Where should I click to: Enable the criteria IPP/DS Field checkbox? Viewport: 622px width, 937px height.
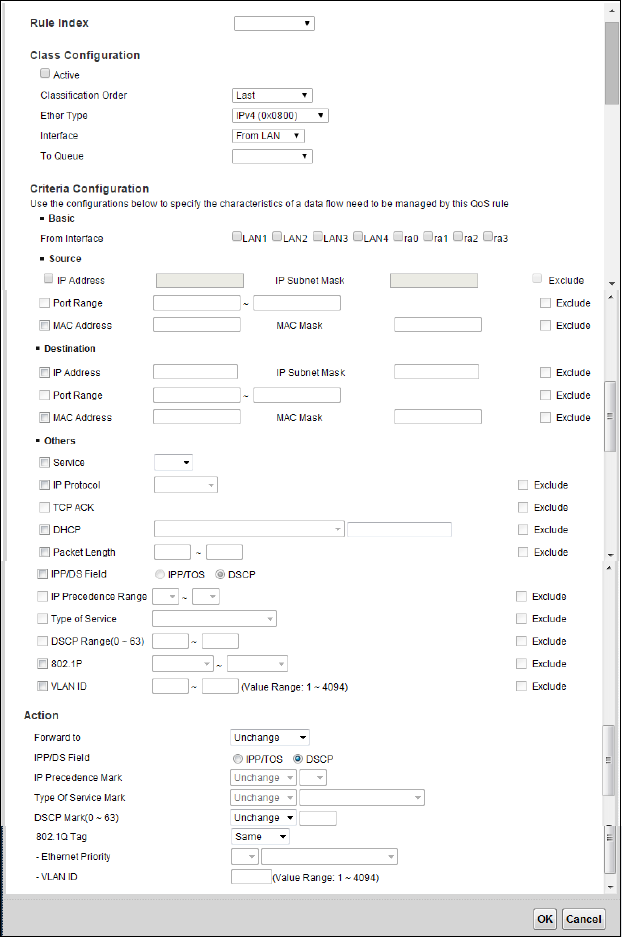42,574
